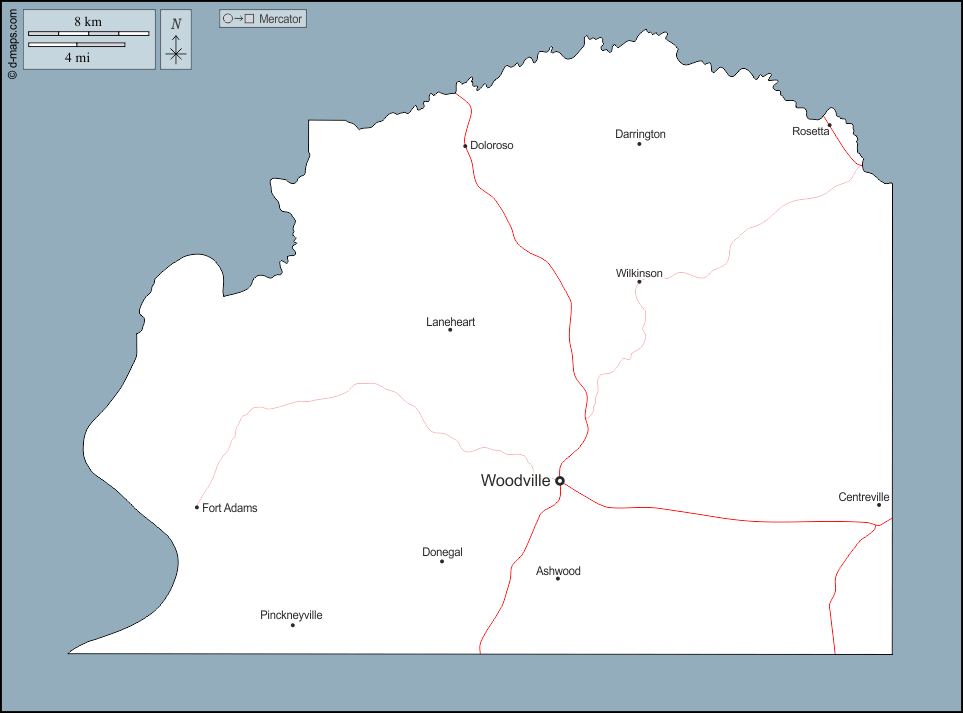
Task: Click the Centreville town label
Action: pos(864,497)
